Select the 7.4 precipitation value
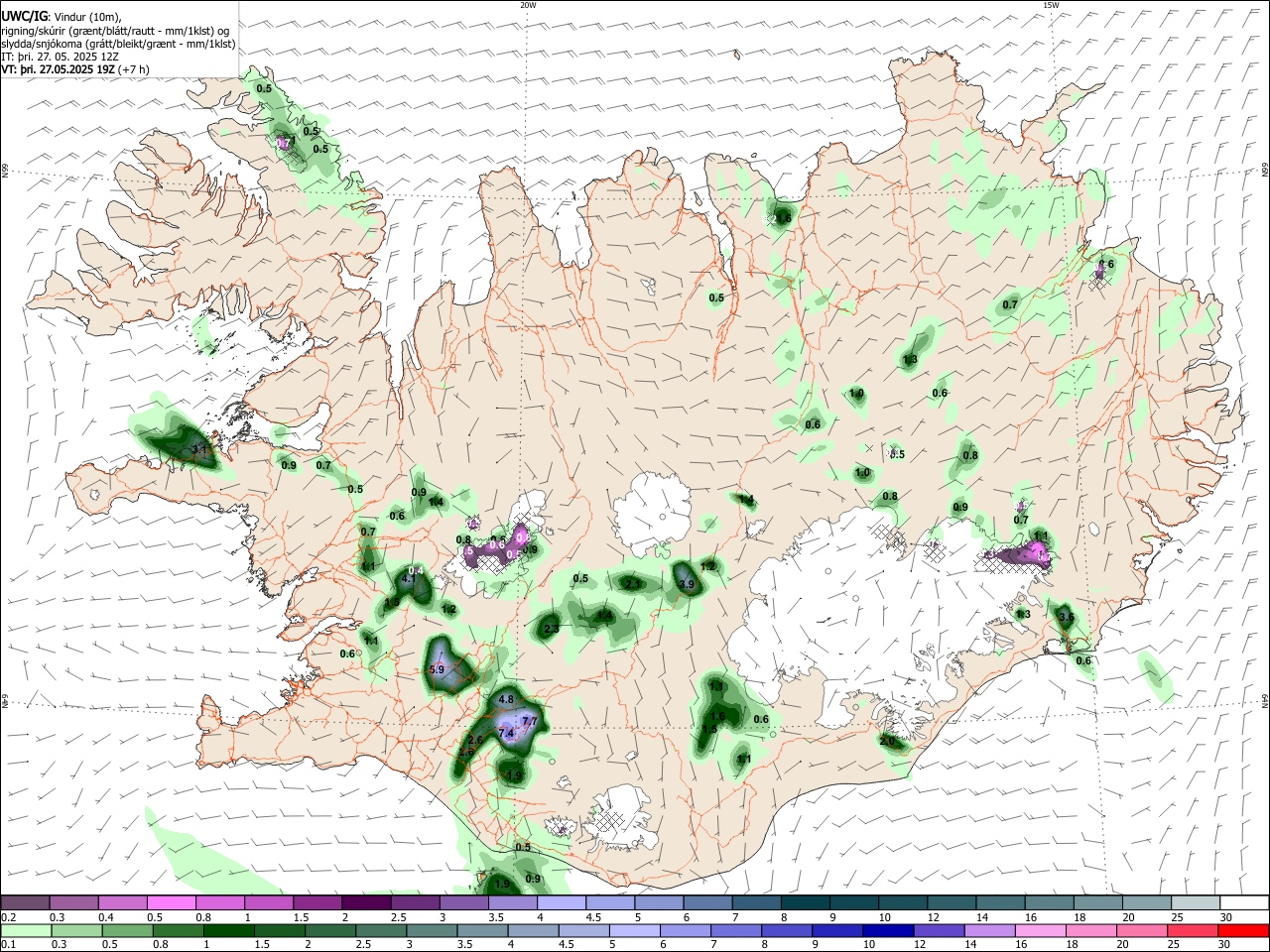Screen dimensions: 1270x952 pos(506,734)
